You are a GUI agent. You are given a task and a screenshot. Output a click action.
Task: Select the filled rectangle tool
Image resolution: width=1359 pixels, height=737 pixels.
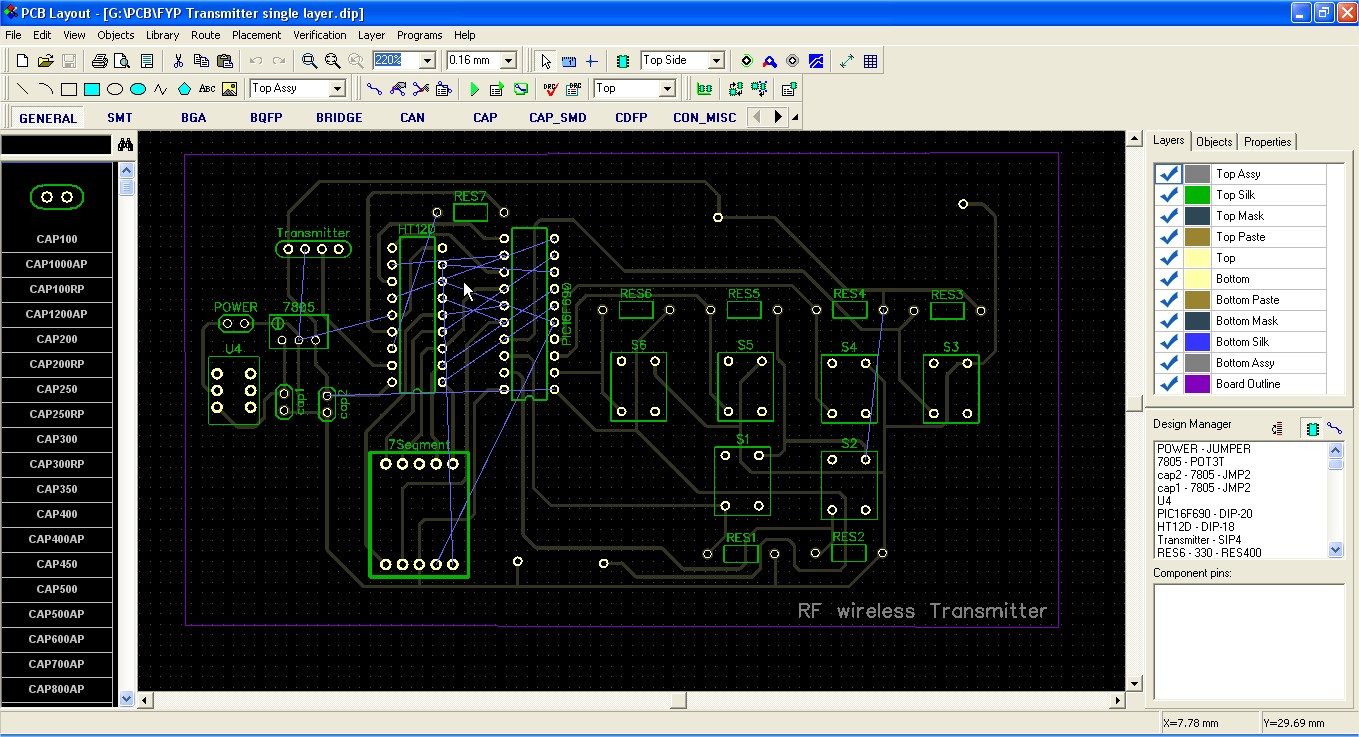click(x=92, y=89)
